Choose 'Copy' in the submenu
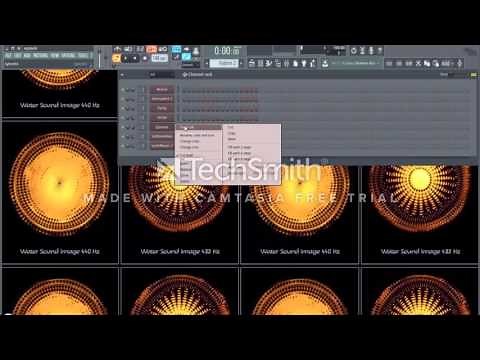 tap(232, 133)
